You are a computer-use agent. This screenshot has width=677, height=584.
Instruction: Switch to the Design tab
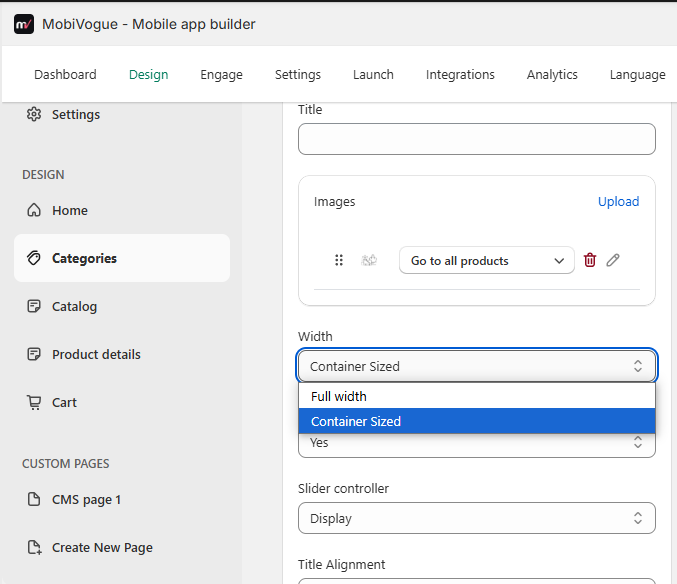(x=149, y=75)
